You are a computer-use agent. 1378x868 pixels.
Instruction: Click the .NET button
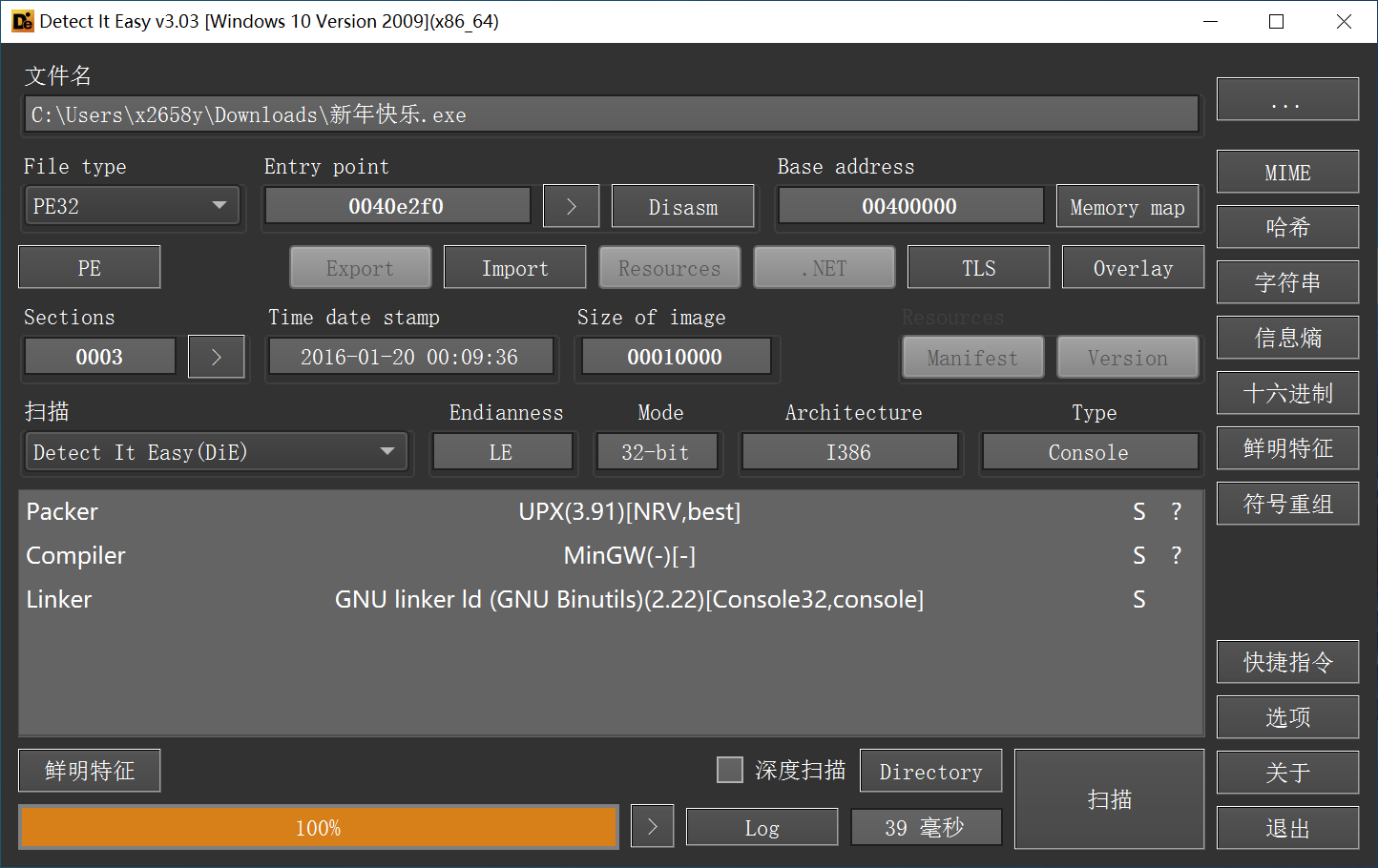point(825,267)
